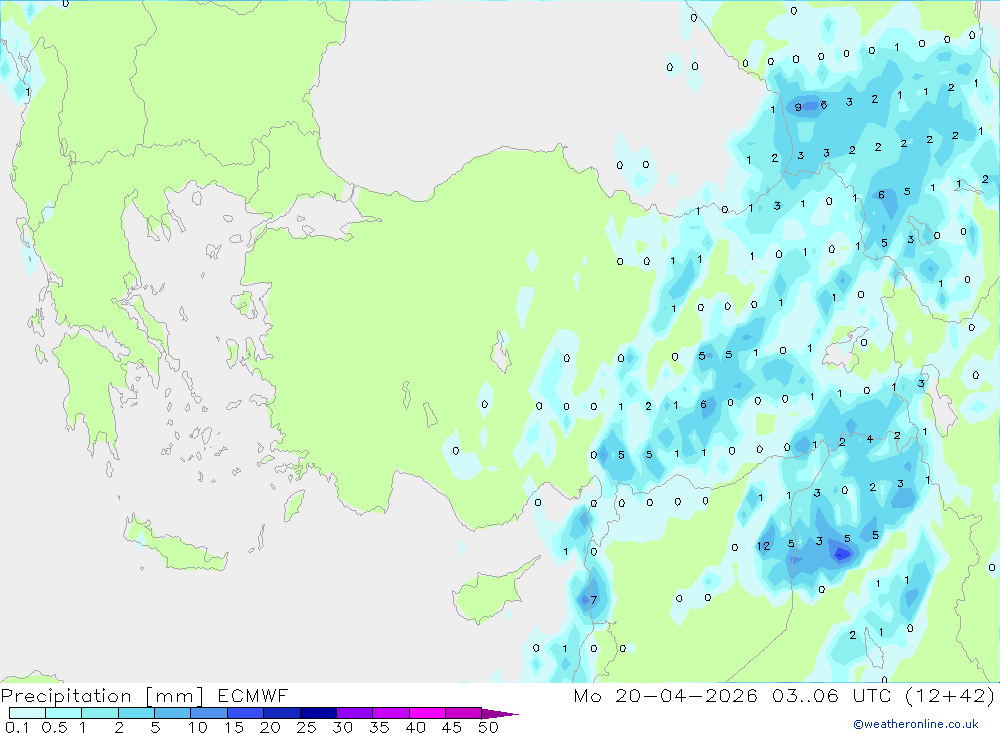Select the 30–35 mm purple legend swatch

click(x=355, y=713)
